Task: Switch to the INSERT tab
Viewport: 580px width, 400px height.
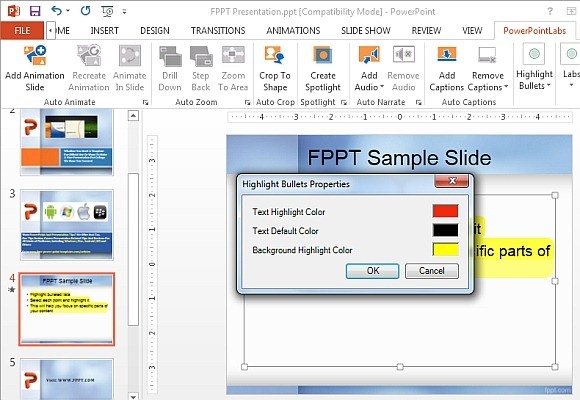Action: coord(105,31)
